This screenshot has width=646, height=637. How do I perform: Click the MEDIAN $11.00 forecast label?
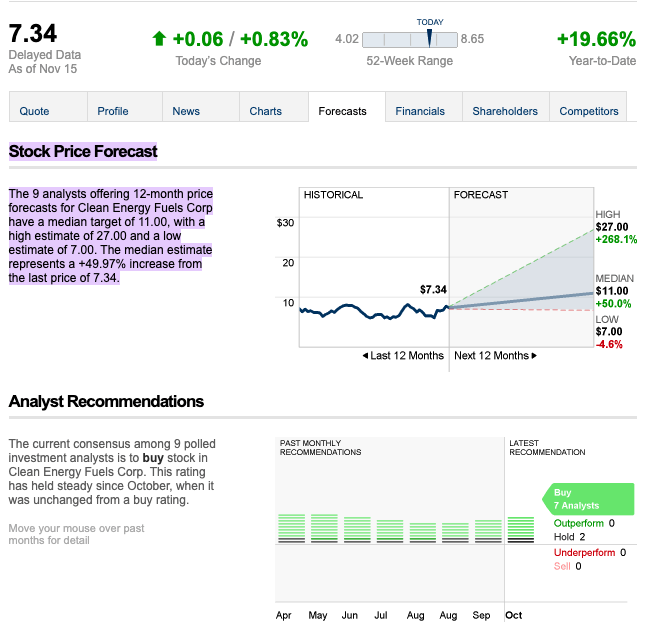click(x=614, y=290)
